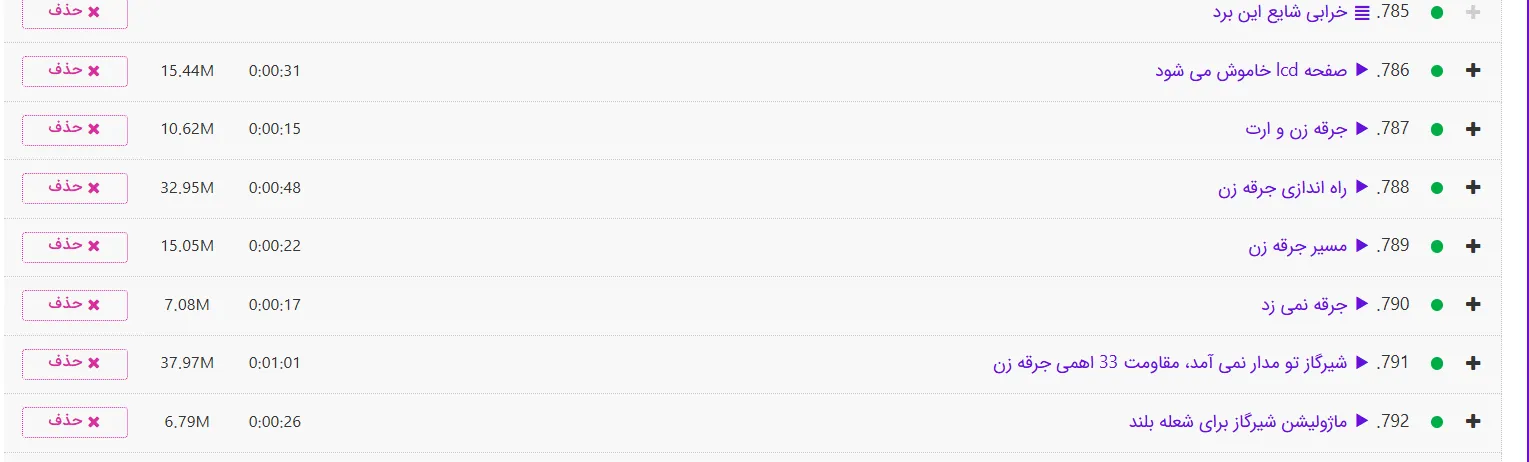Expand row 786 with its plus icon
The image size is (1529, 462).
coord(1472,71)
